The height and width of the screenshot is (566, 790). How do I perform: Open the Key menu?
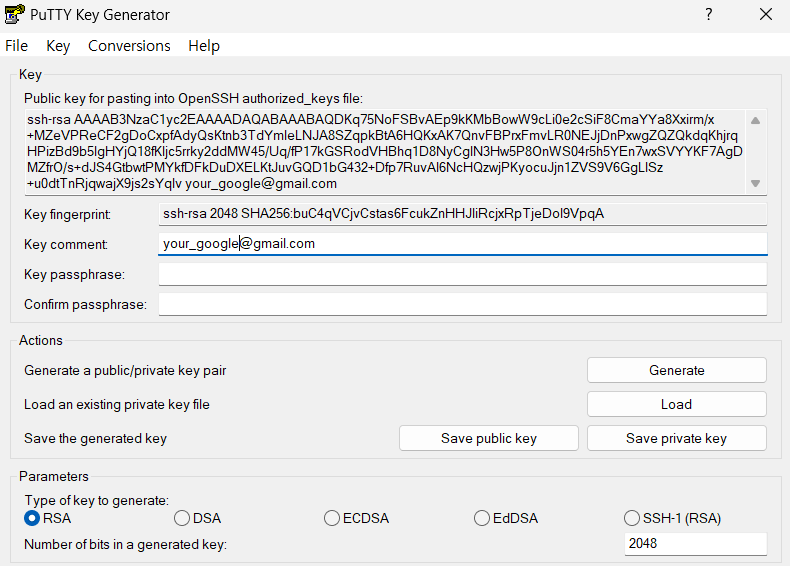58,46
